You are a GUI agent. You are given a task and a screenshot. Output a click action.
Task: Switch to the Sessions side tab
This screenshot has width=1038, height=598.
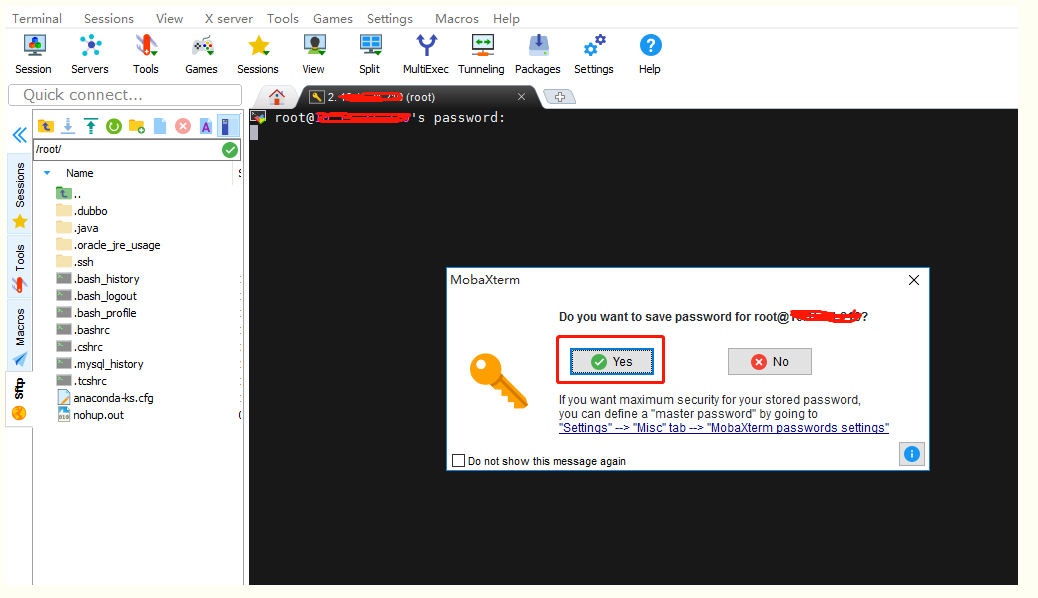point(20,194)
